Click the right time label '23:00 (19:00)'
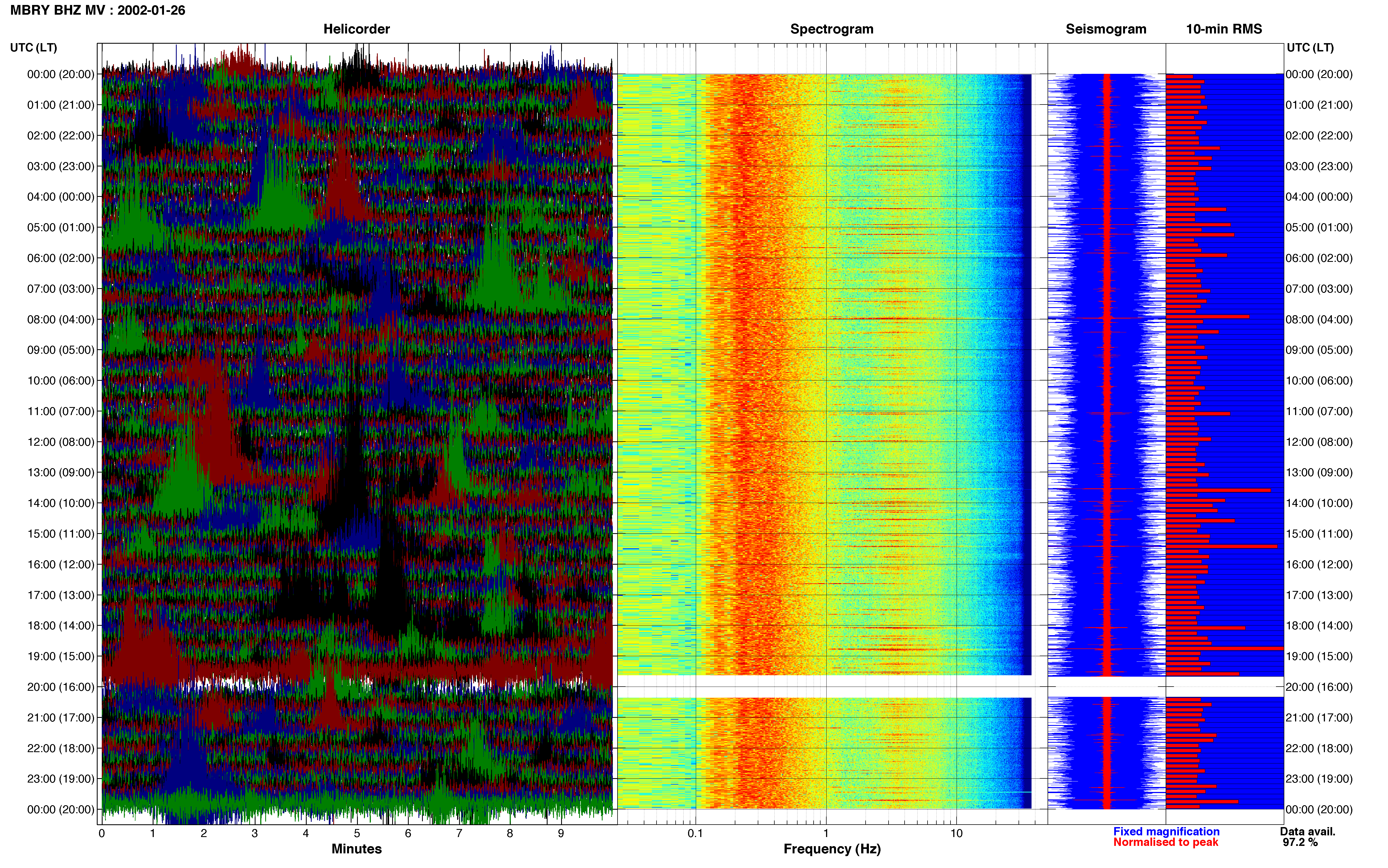Image resolution: width=1388 pixels, height=868 pixels. (x=1319, y=779)
